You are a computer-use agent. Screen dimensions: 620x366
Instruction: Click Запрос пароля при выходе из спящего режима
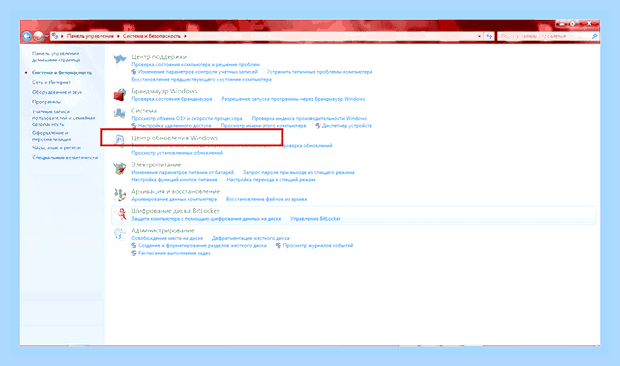(299, 172)
